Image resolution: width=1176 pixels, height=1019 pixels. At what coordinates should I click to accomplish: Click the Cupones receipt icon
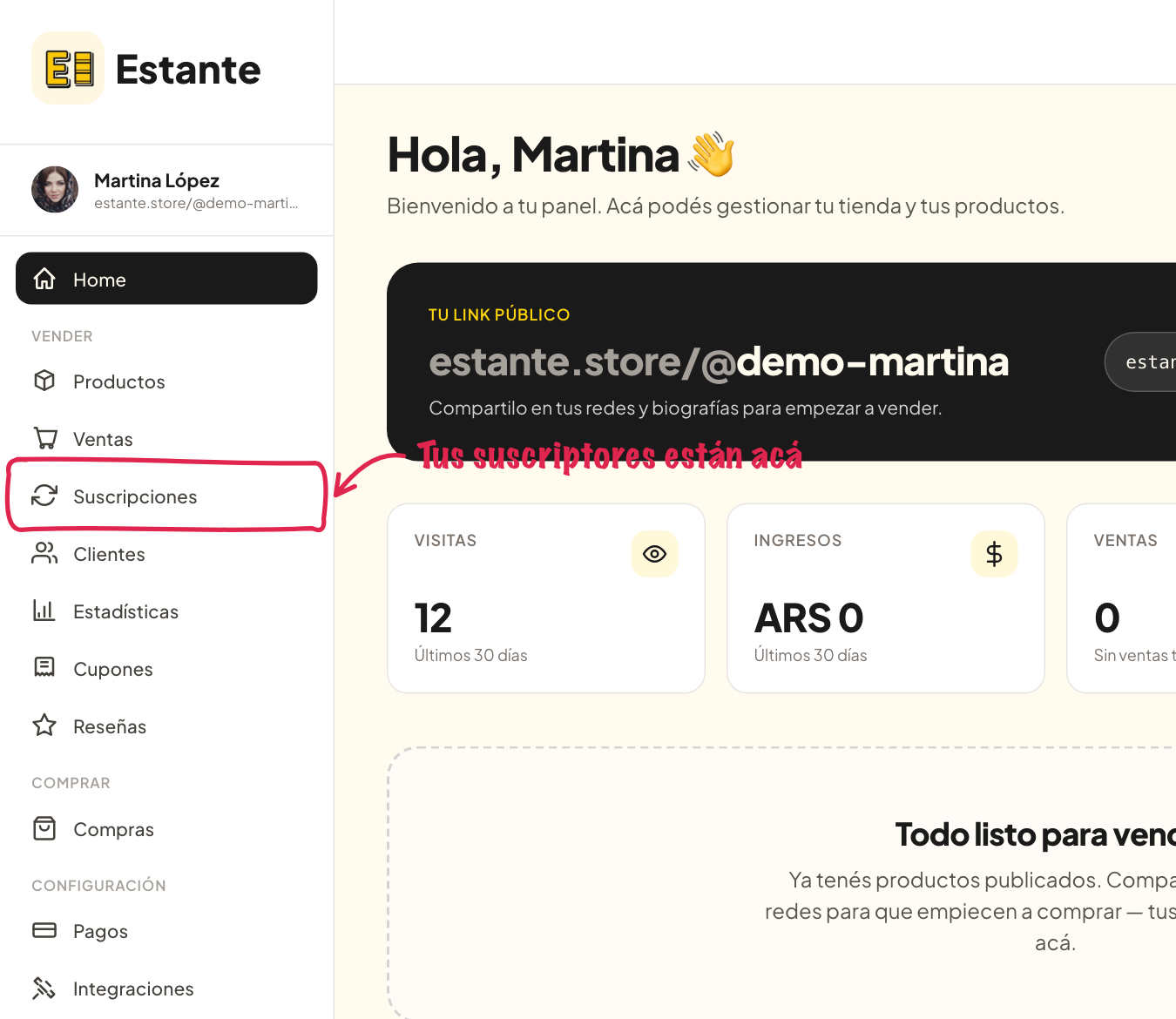point(44,668)
